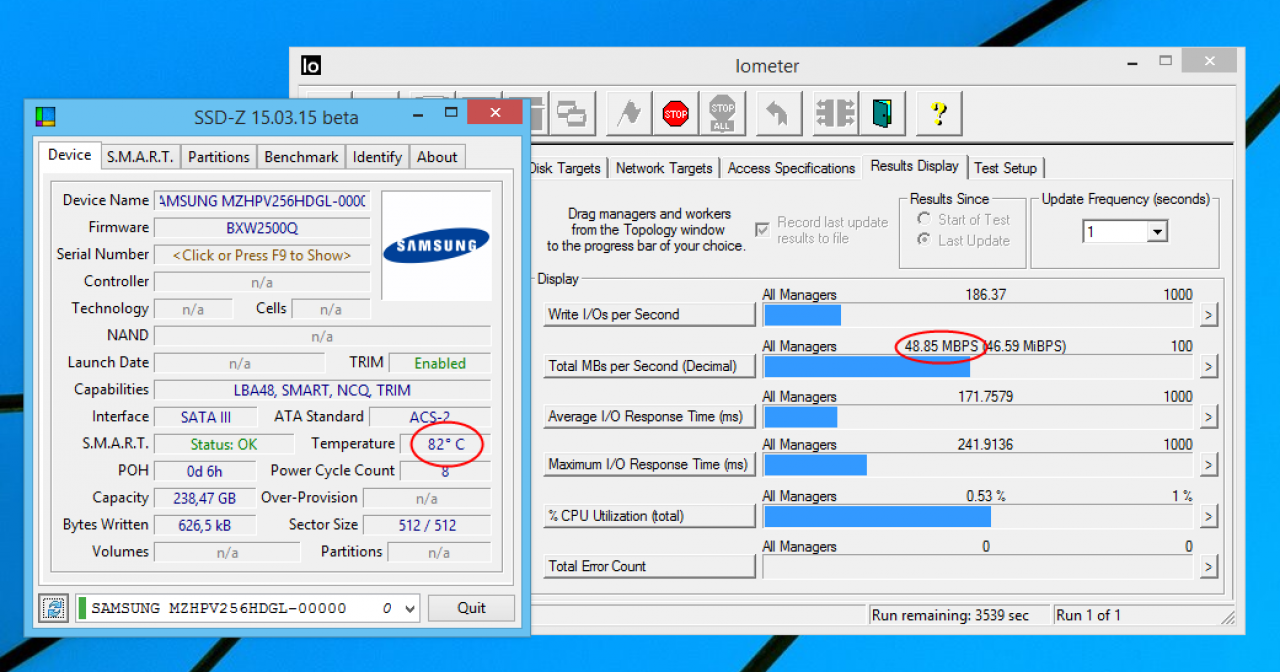Click the Reset workers arrow icon

point(778,113)
